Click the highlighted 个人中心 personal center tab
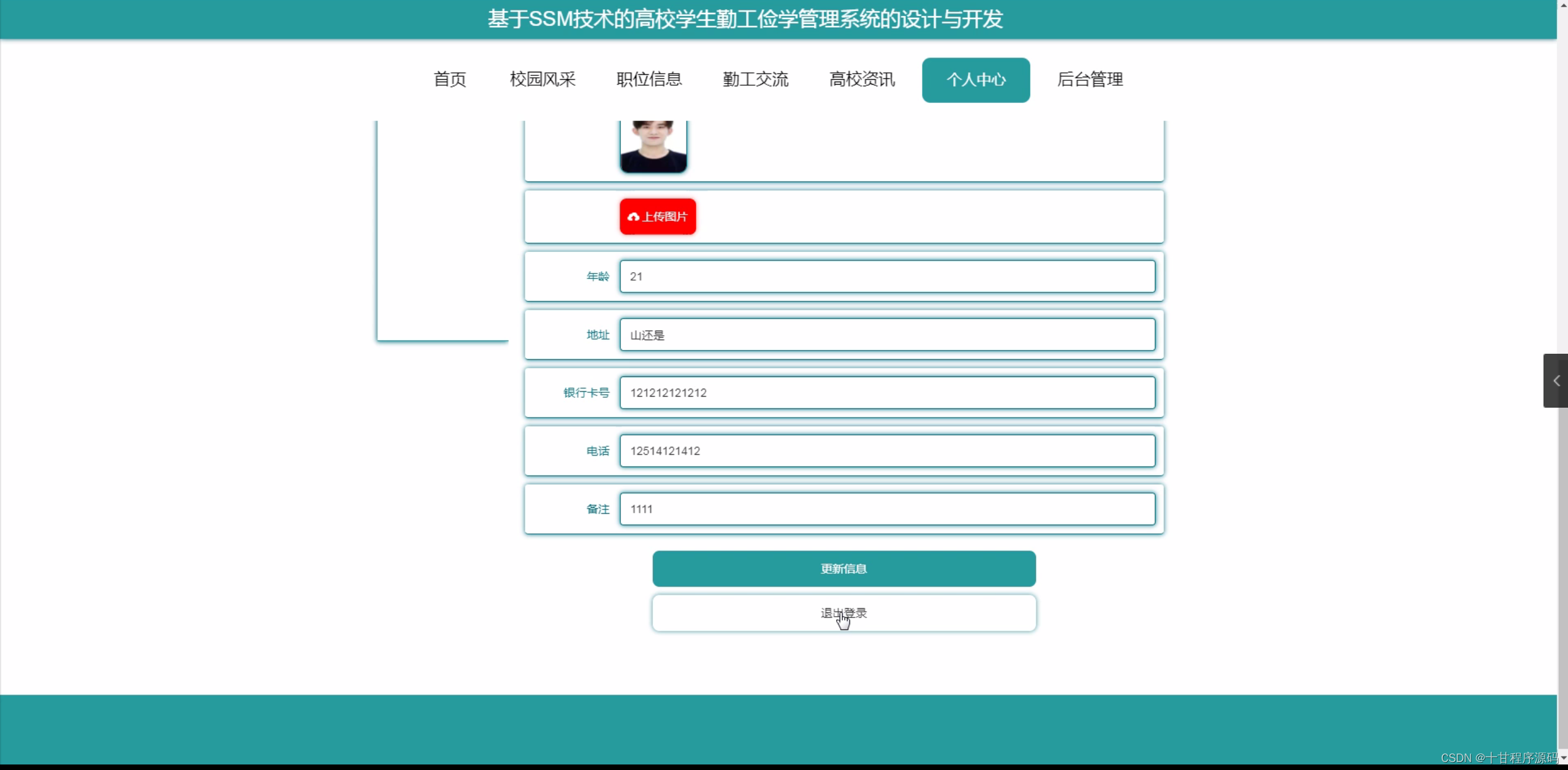This screenshot has width=1568, height=770. tap(975, 80)
